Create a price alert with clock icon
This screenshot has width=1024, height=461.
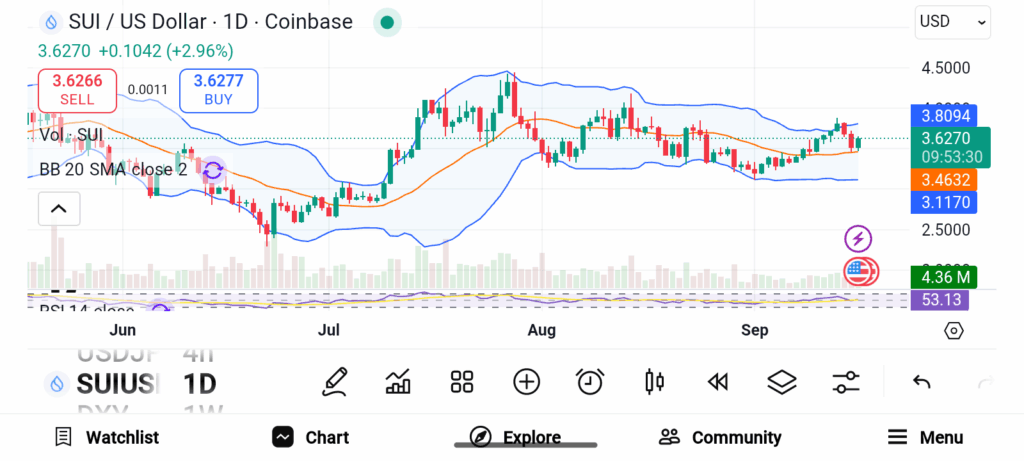tap(590, 381)
